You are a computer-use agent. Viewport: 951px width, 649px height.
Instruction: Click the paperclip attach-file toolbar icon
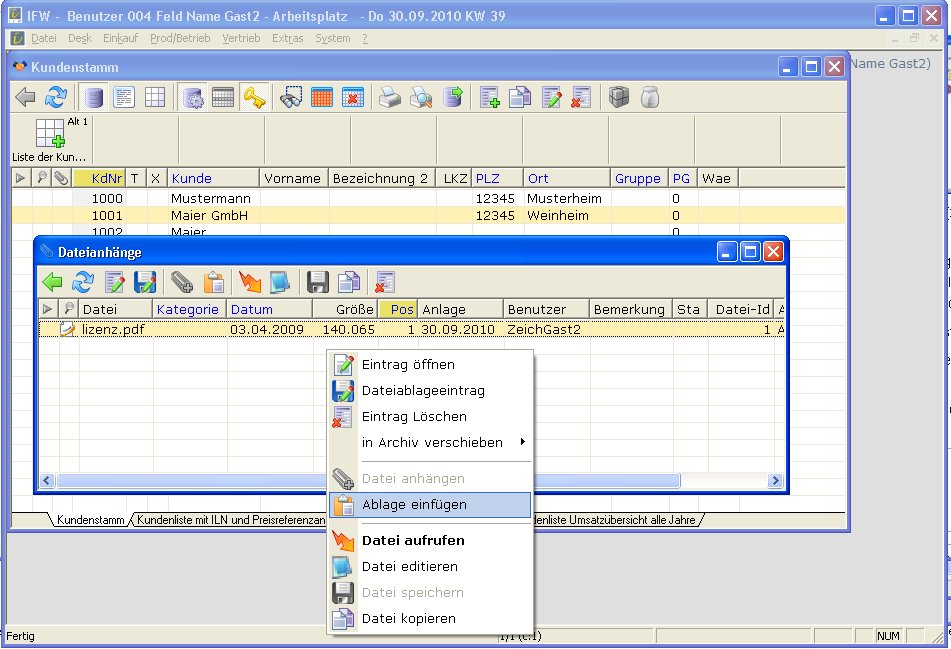pos(182,282)
